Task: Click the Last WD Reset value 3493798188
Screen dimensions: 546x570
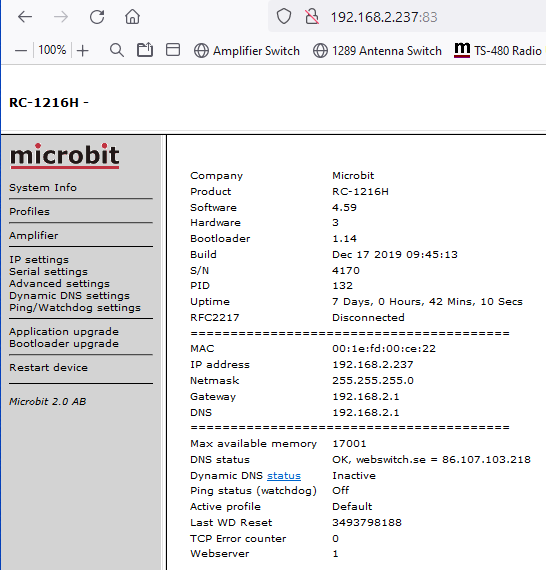Action: coord(367,522)
